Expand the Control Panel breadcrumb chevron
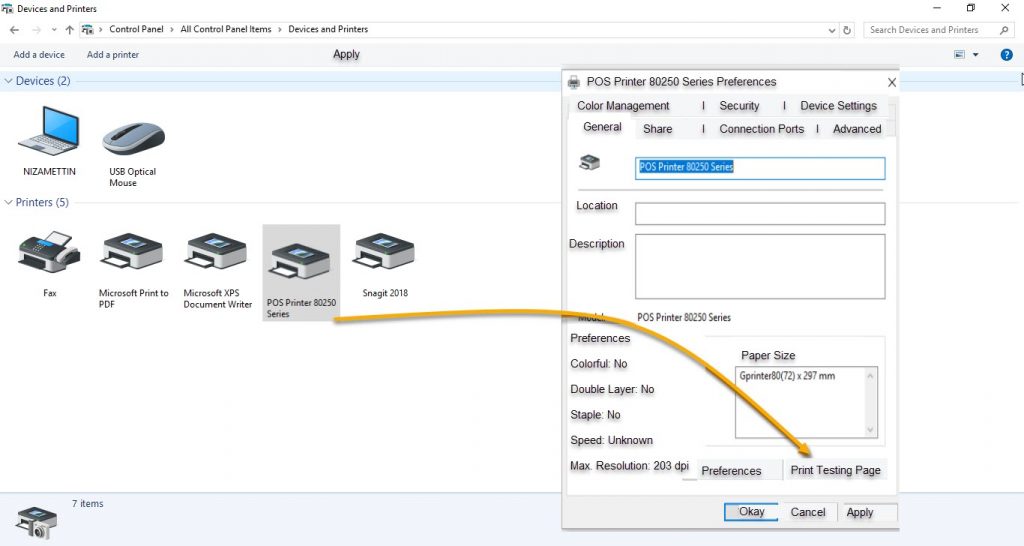This screenshot has height=546, width=1024. pos(172,29)
